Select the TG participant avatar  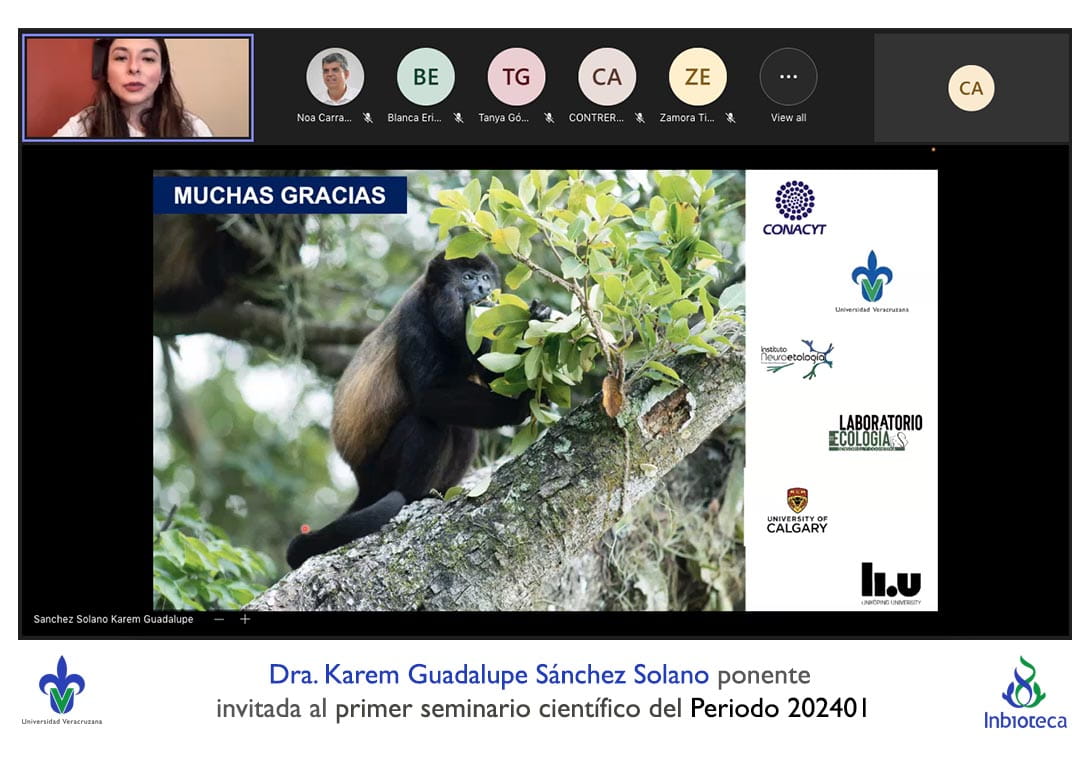pos(516,77)
